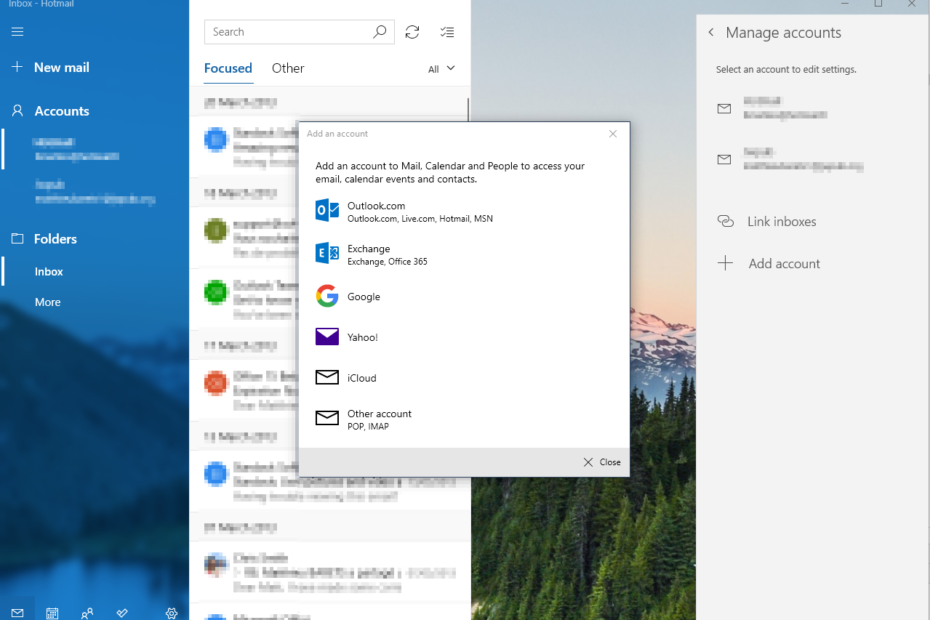Switch to the Focused tab
930x620 pixels.
pos(228,68)
